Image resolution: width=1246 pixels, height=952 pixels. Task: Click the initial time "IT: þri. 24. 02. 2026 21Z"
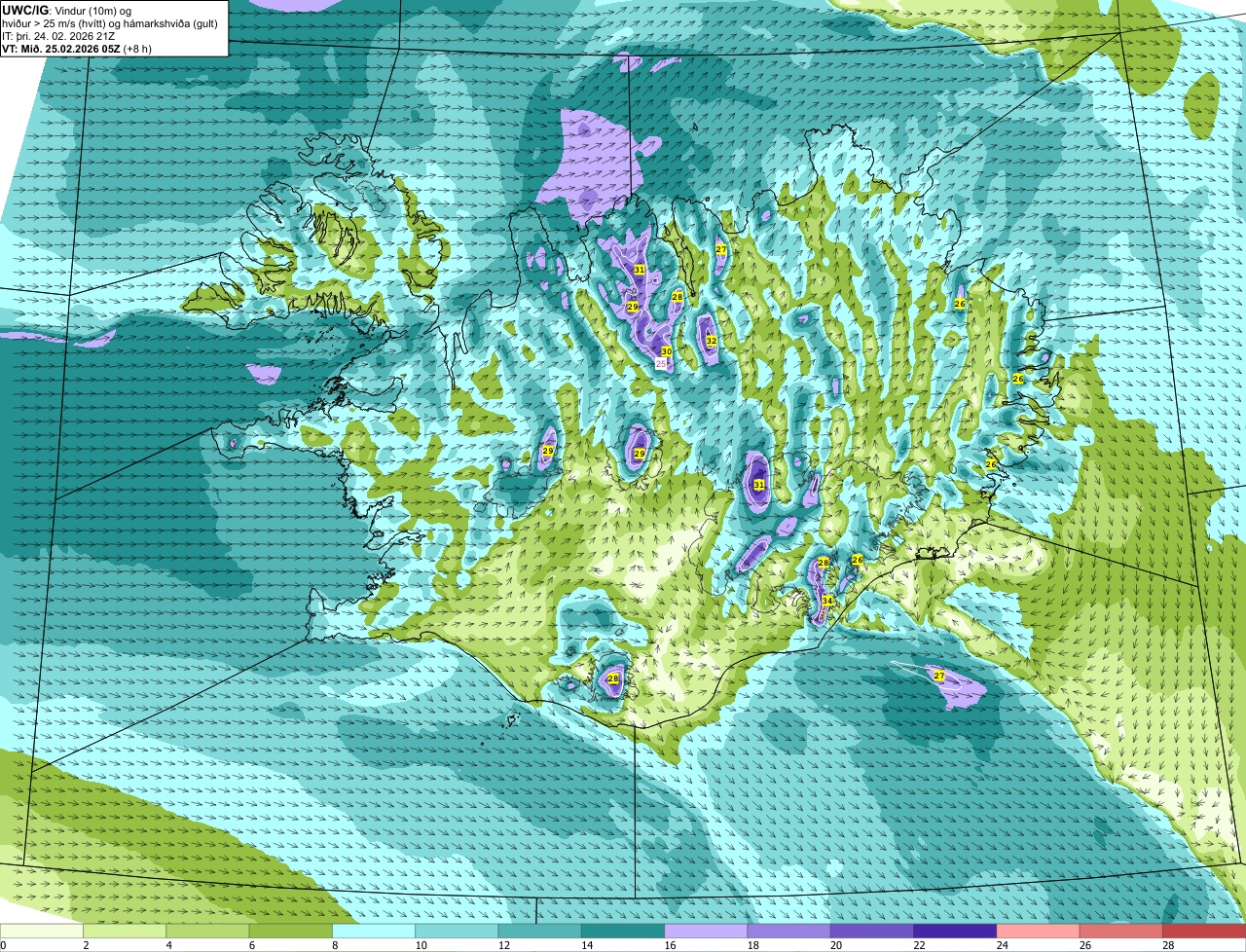pyautogui.click(x=60, y=36)
